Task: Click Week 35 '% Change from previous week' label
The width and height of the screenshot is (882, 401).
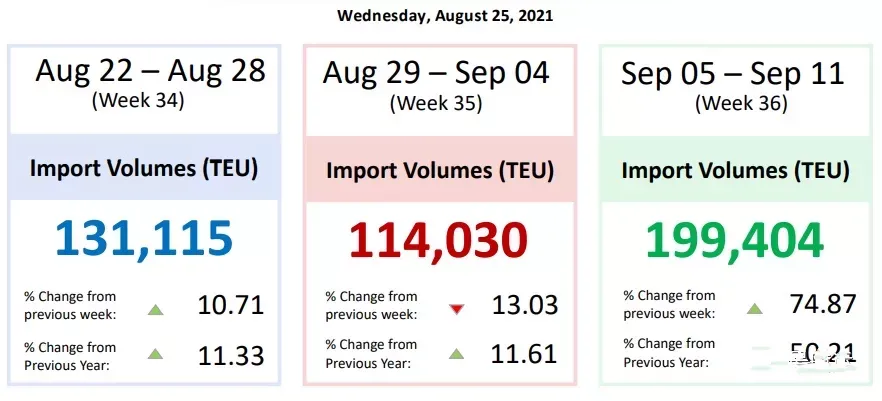Action: (371, 305)
